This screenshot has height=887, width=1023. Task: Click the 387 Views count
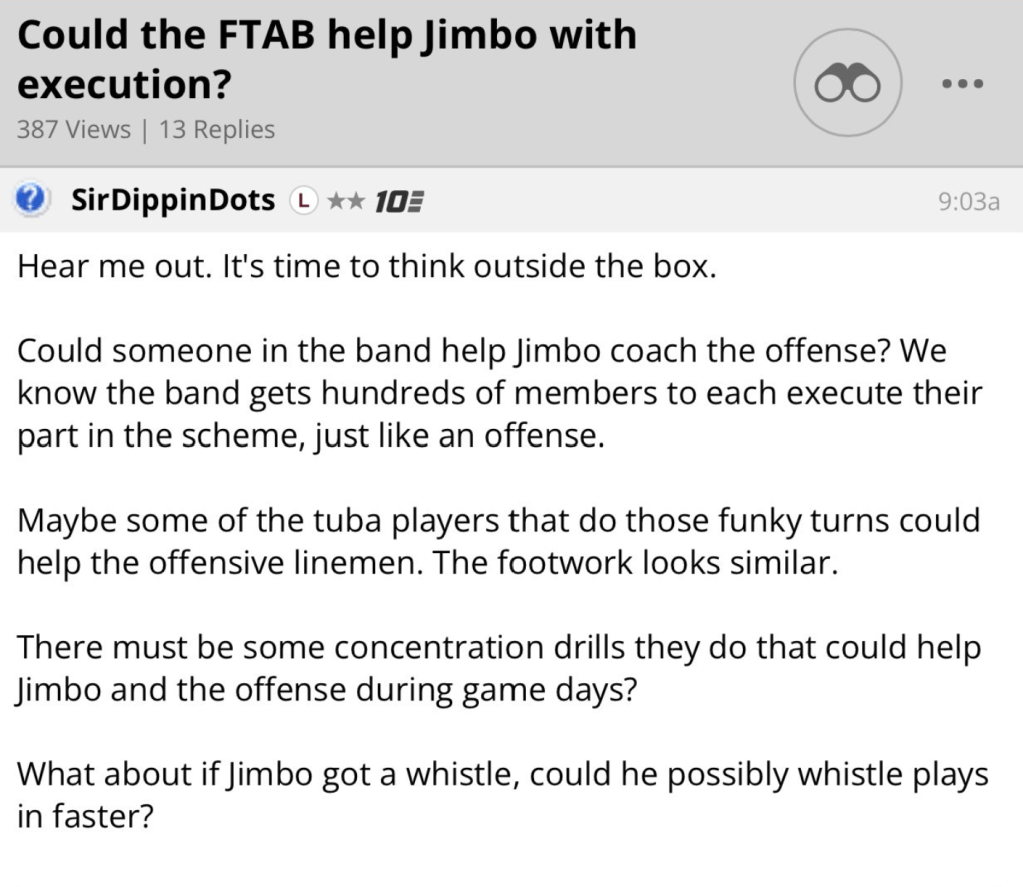[74, 129]
